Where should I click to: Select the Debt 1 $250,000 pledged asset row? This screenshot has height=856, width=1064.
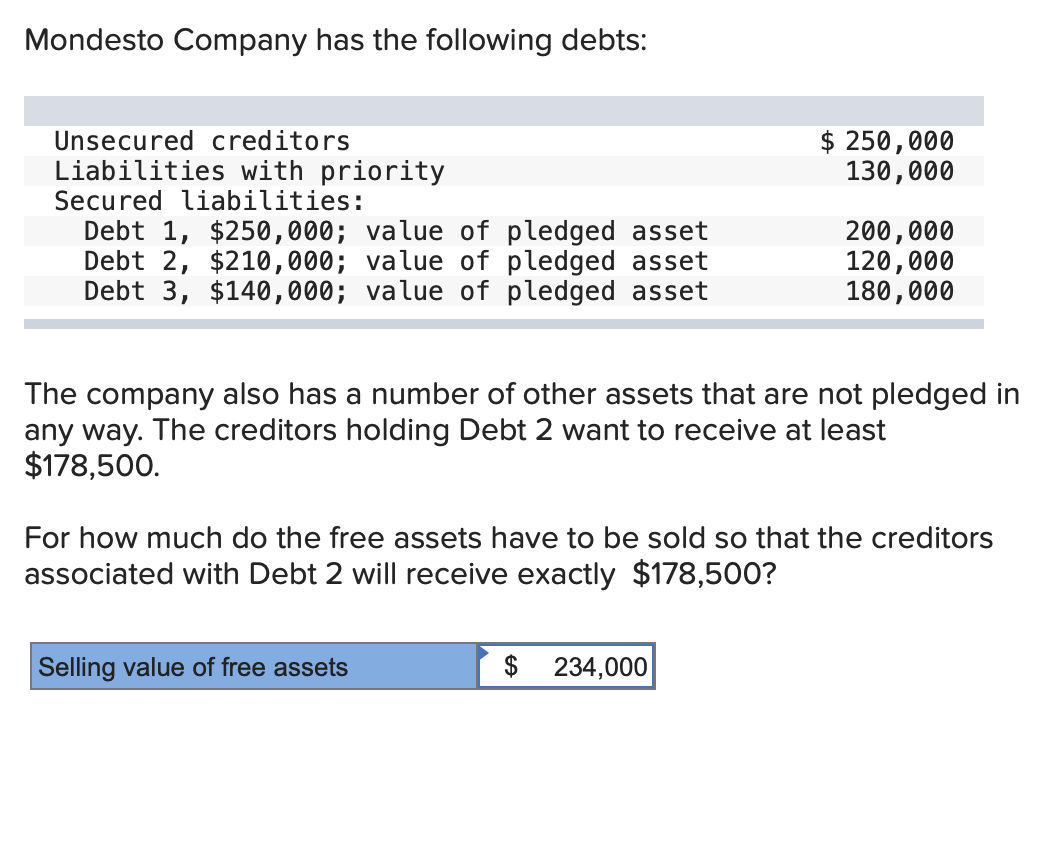[504, 231]
